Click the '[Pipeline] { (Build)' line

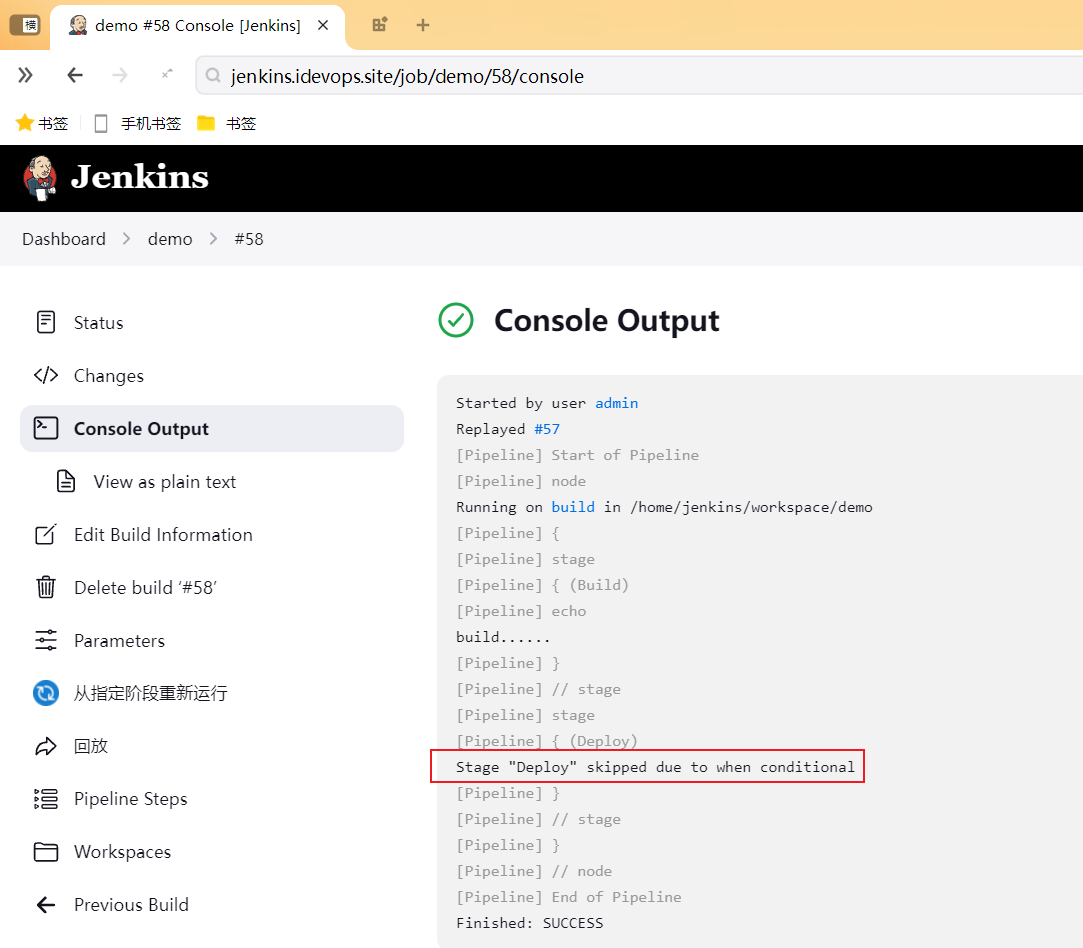pyautogui.click(x=542, y=585)
